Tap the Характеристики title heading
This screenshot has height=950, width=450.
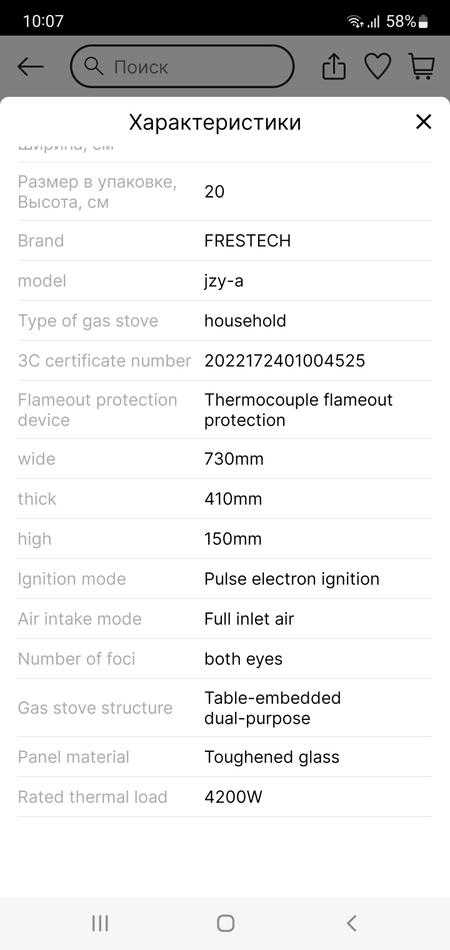214,122
